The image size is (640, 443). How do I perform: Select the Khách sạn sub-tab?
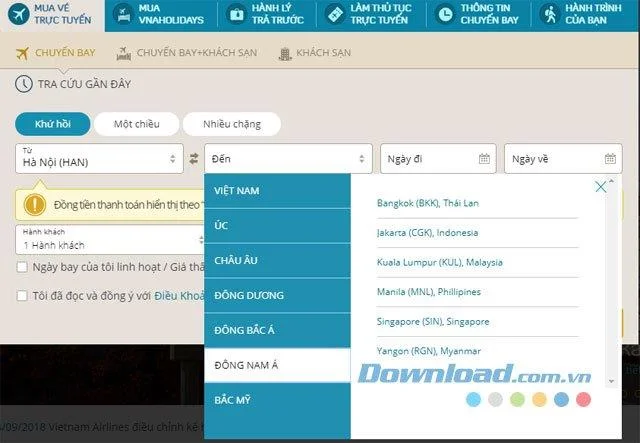[315, 53]
